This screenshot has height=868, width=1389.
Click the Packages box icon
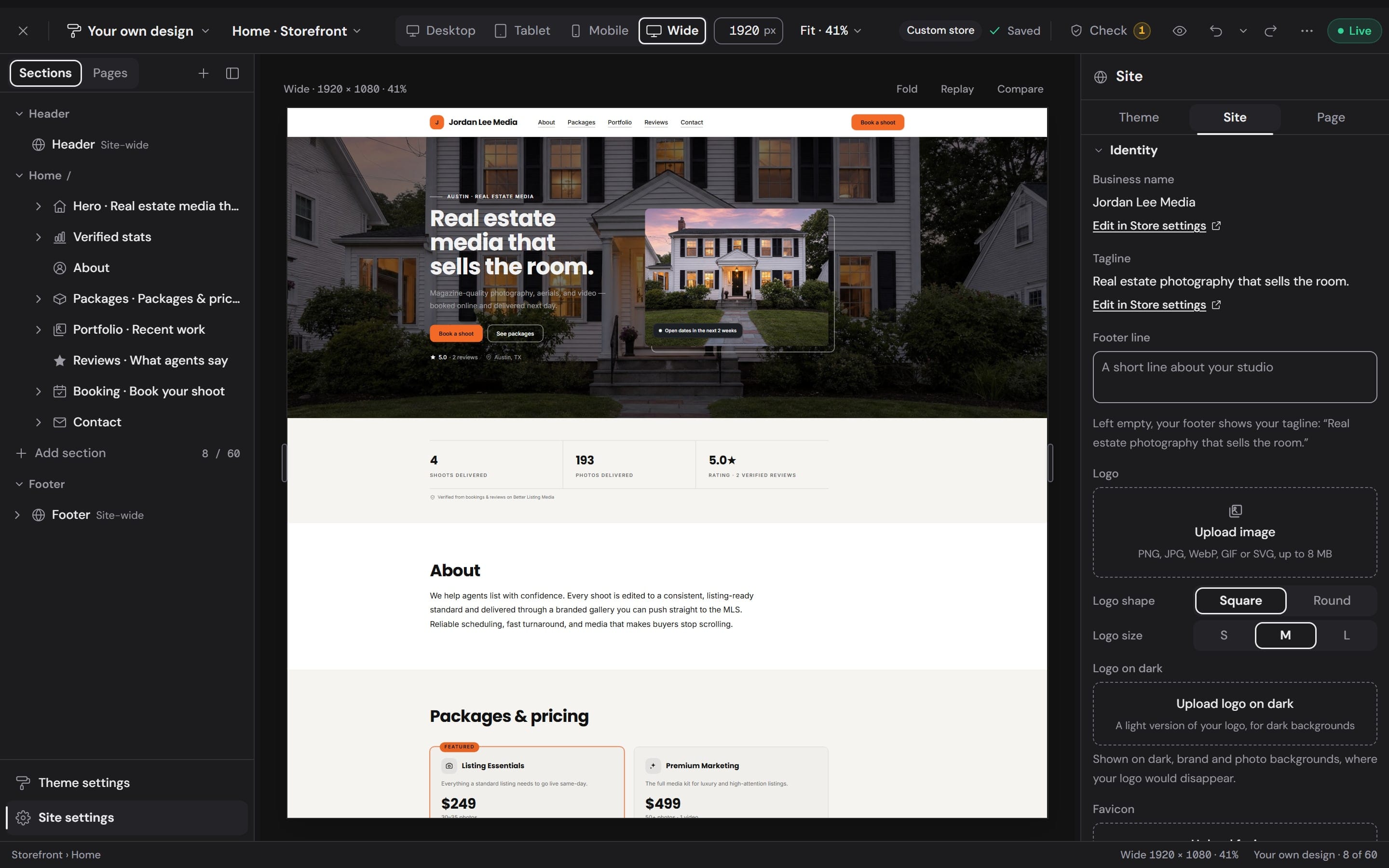[x=60, y=299]
